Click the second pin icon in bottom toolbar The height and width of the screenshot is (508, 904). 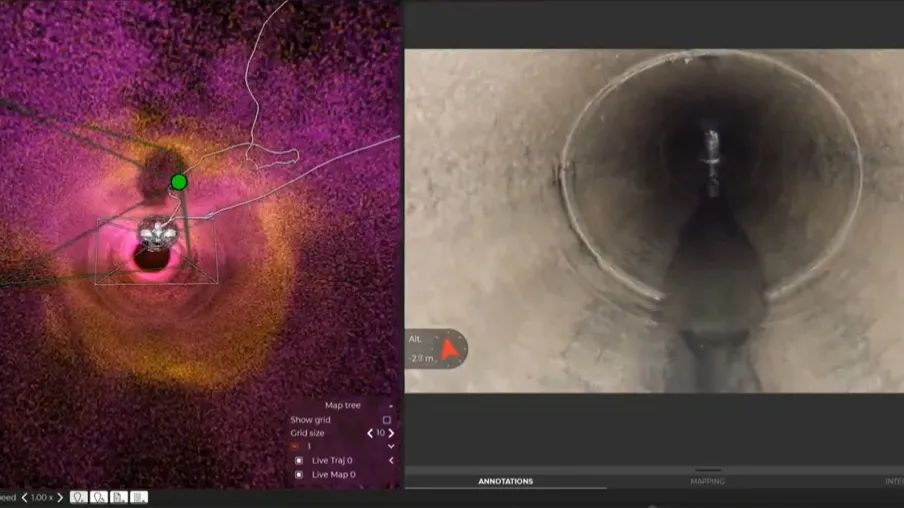99,497
